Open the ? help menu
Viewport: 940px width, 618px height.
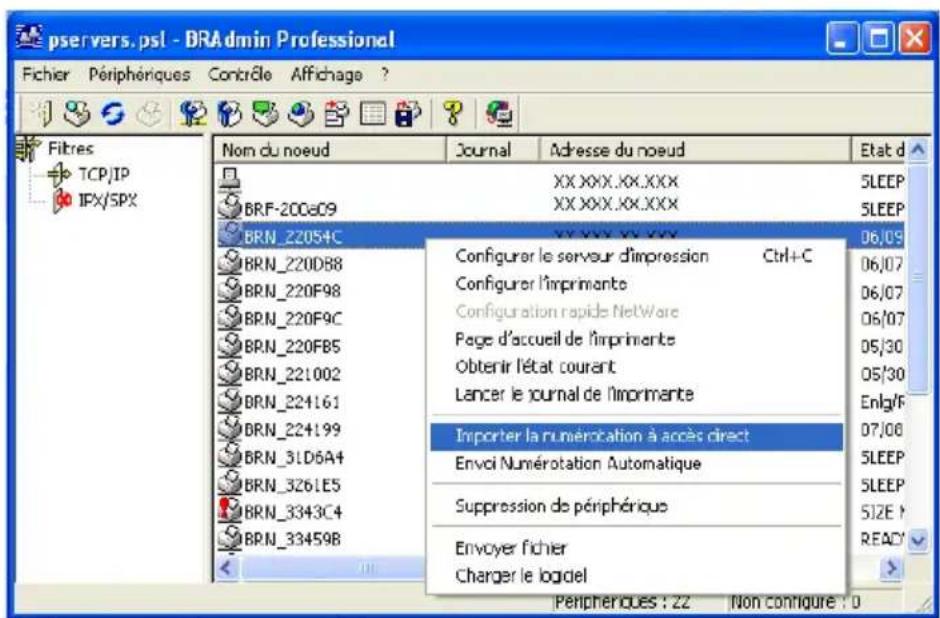(384, 74)
